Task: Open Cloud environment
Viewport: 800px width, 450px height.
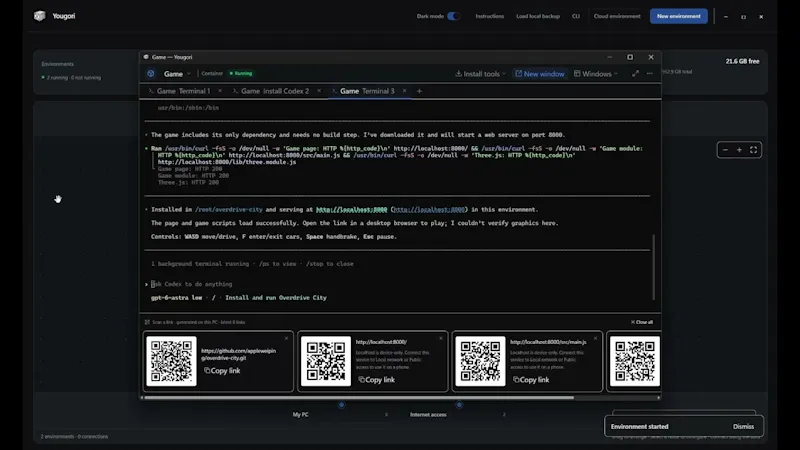Action: (617, 16)
